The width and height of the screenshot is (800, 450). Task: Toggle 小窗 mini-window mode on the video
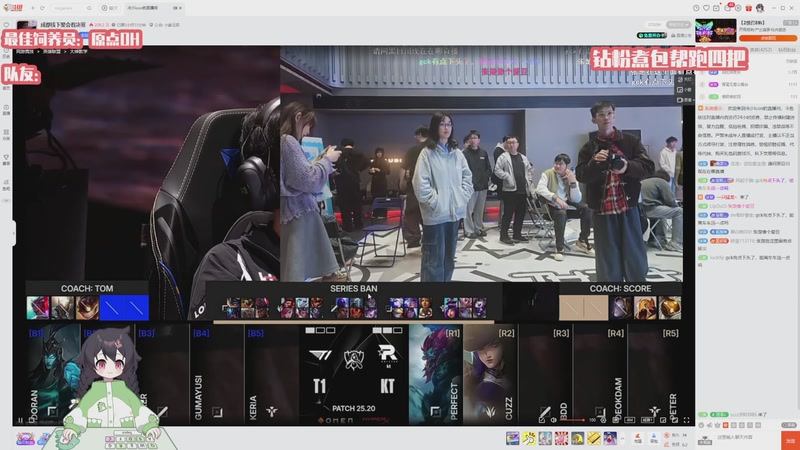click(x=685, y=89)
